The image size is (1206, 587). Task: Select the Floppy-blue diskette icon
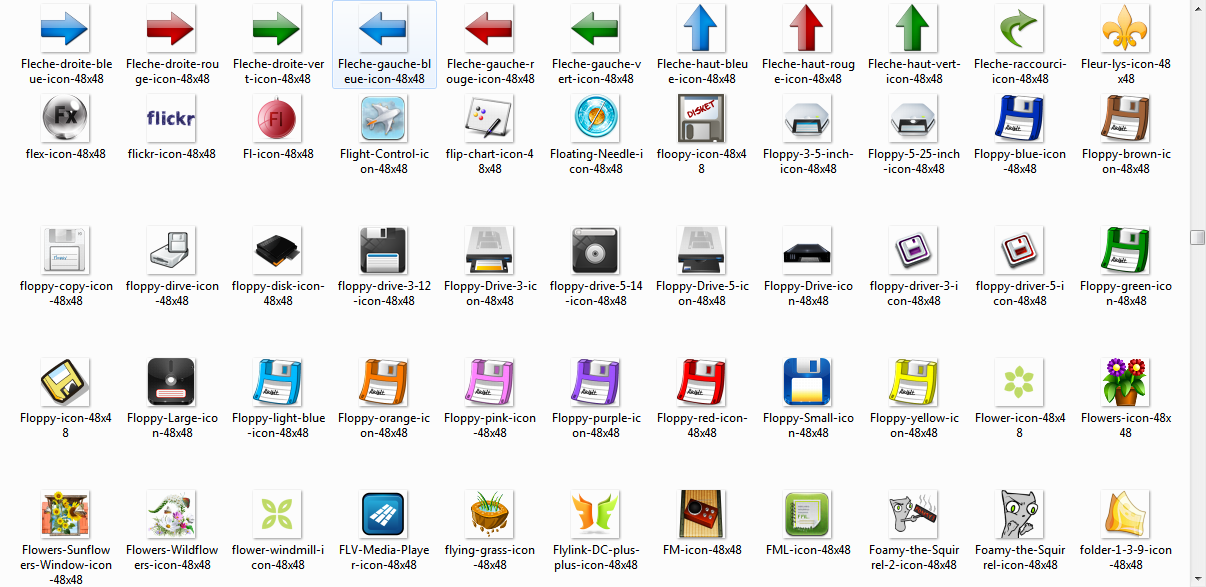tap(1020, 118)
